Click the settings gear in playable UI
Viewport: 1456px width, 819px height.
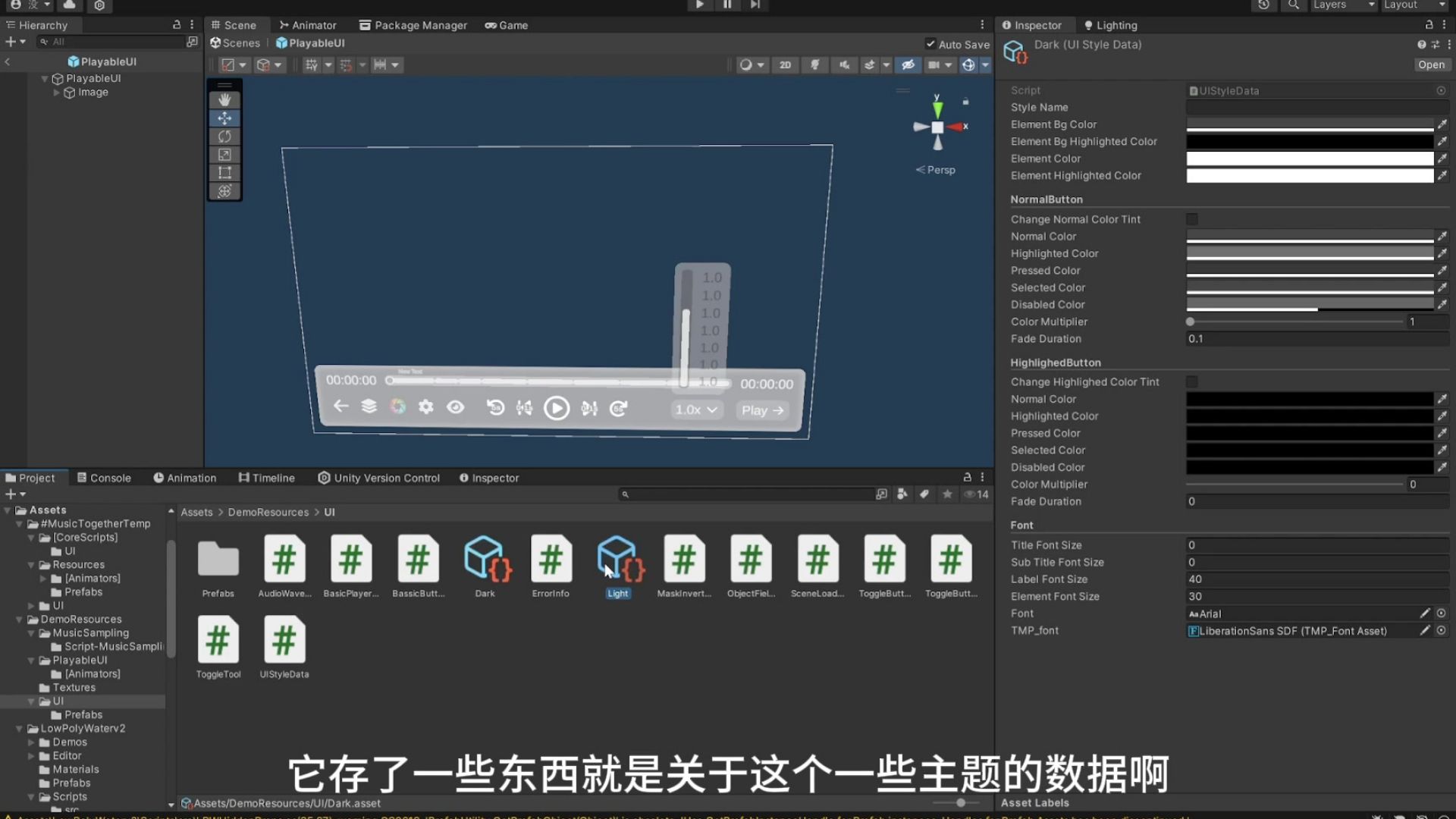[x=426, y=407]
